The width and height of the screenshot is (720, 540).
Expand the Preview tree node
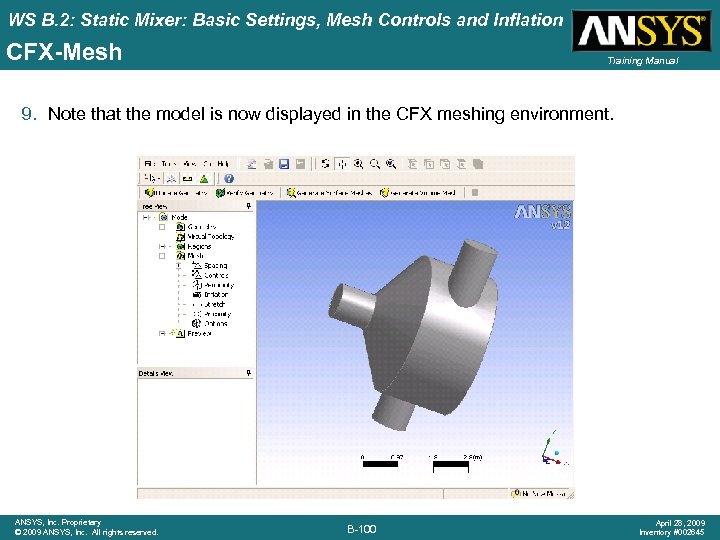(162, 333)
